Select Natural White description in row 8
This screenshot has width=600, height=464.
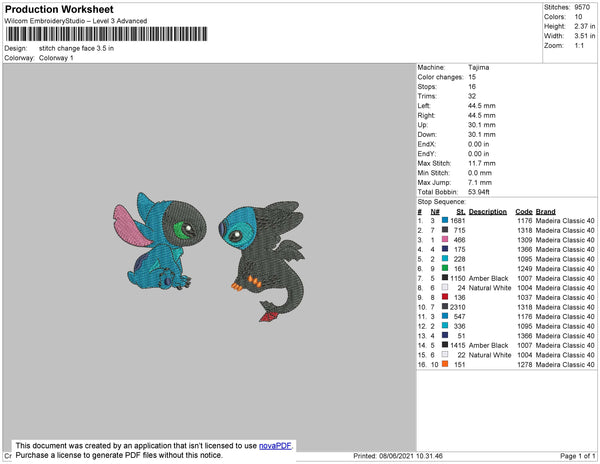490,288
